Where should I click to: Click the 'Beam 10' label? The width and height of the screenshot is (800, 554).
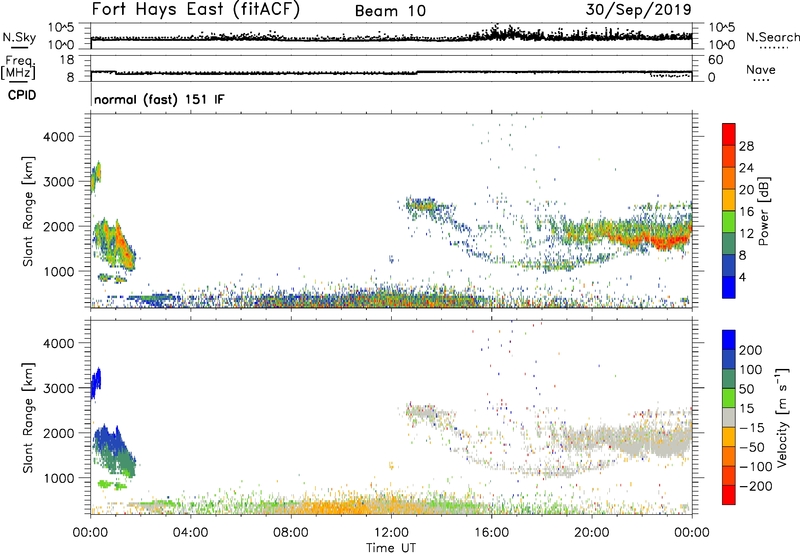point(390,11)
